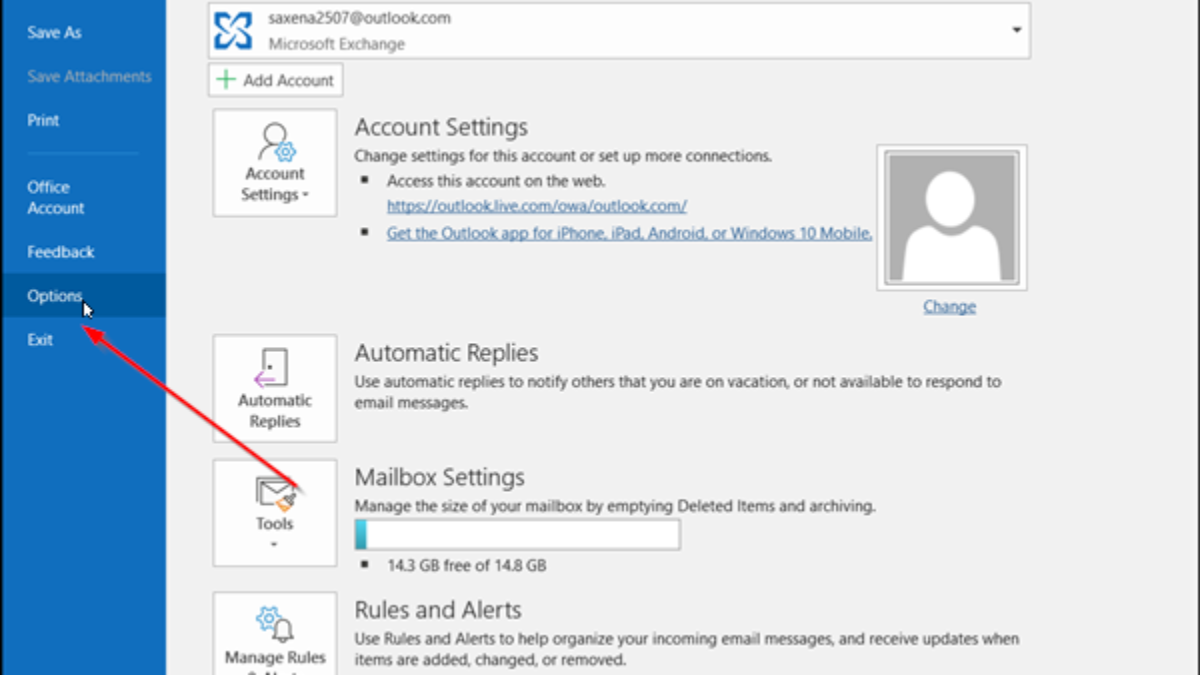
Task: Click the green plus icon beside Add Account
Action: [227, 80]
